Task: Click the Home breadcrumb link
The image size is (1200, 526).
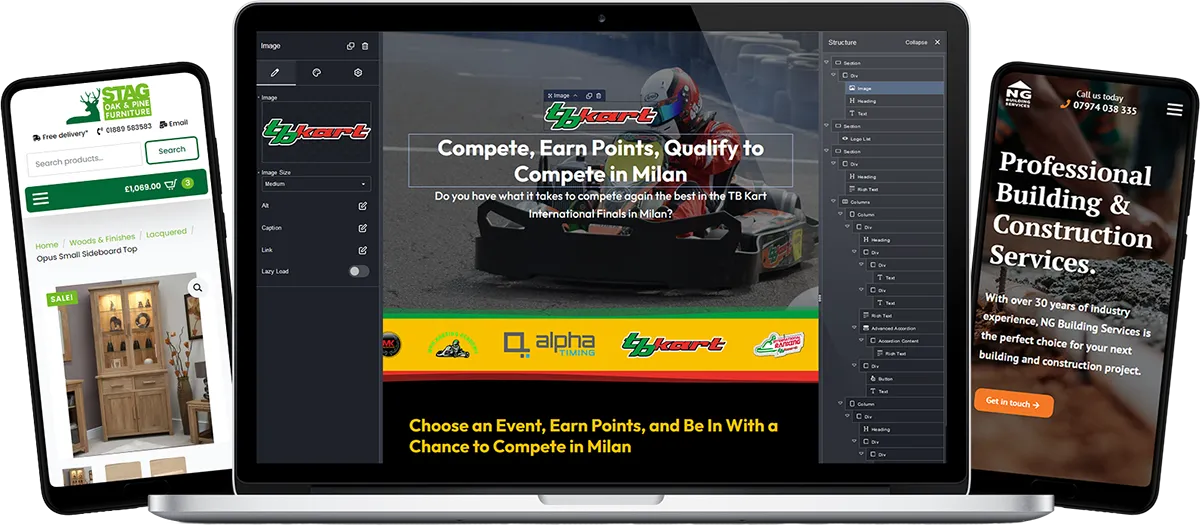Action: [x=47, y=245]
